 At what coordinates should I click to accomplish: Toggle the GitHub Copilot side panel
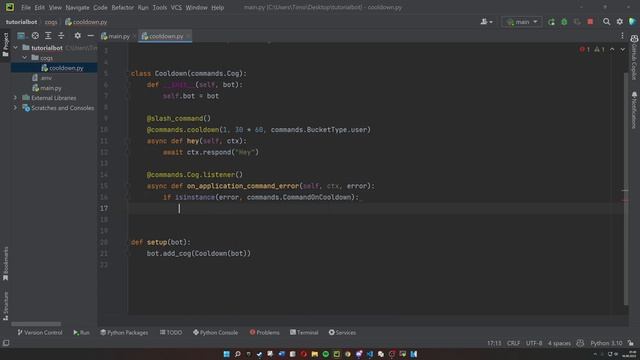coord(634,57)
